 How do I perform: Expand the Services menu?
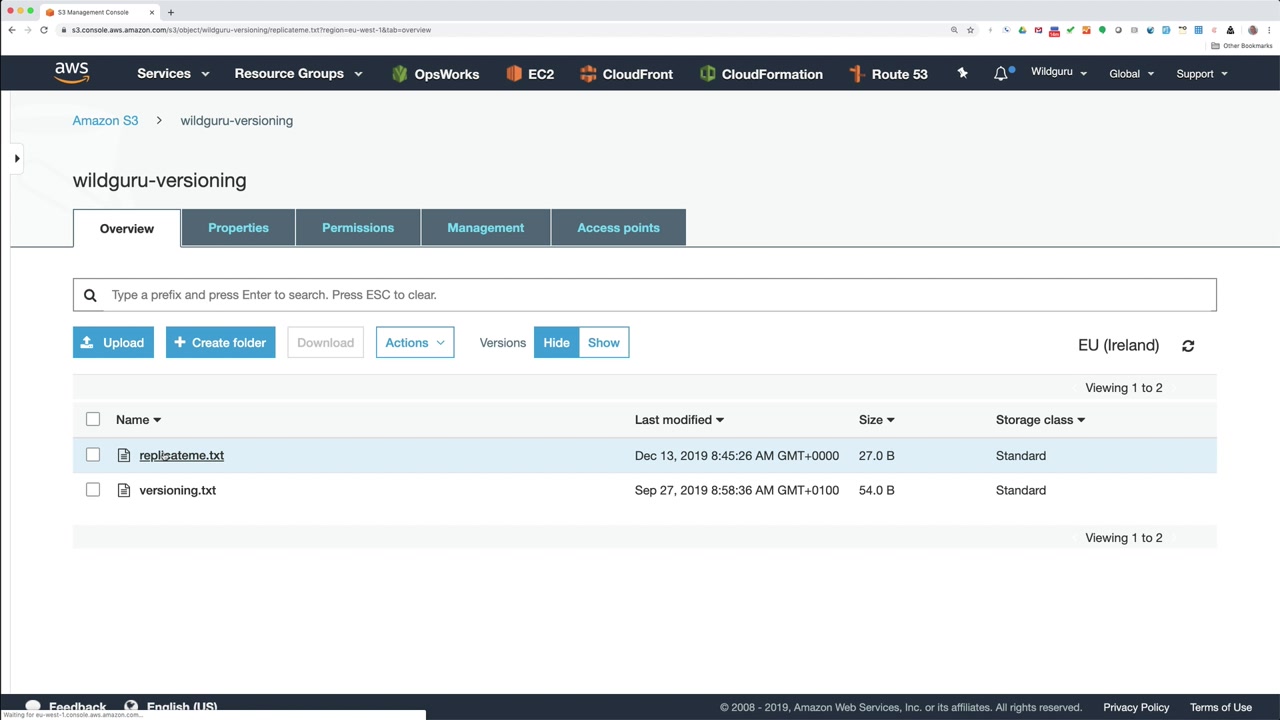click(x=173, y=73)
